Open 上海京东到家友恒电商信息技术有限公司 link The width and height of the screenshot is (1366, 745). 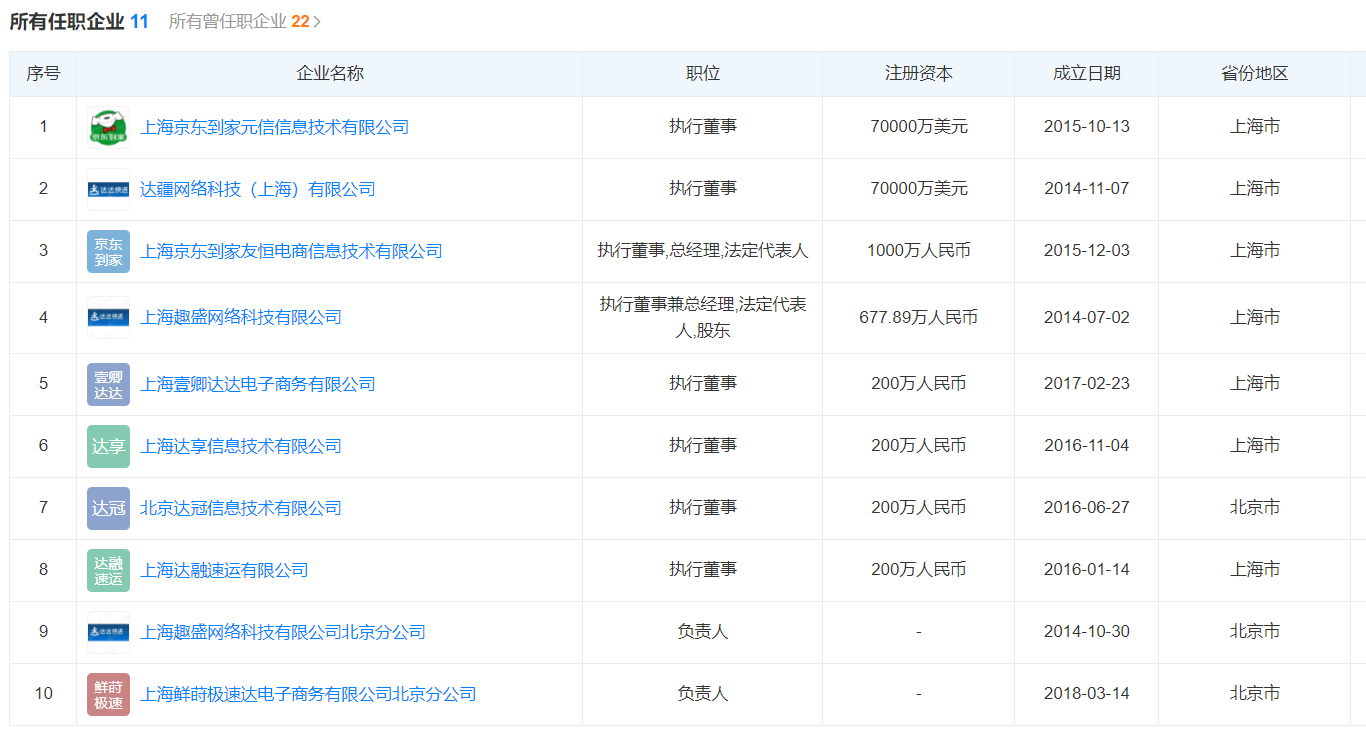[x=291, y=251]
